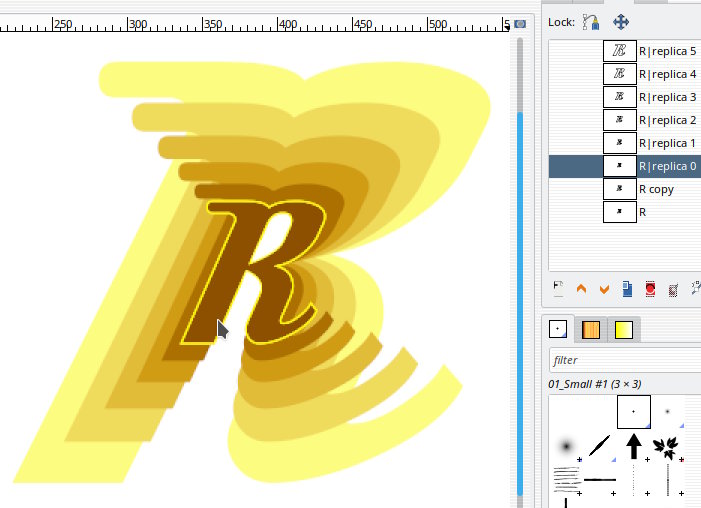Open the Patterns tab
Image resolution: width=701 pixels, height=508 pixels.
[x=591, y=329]
